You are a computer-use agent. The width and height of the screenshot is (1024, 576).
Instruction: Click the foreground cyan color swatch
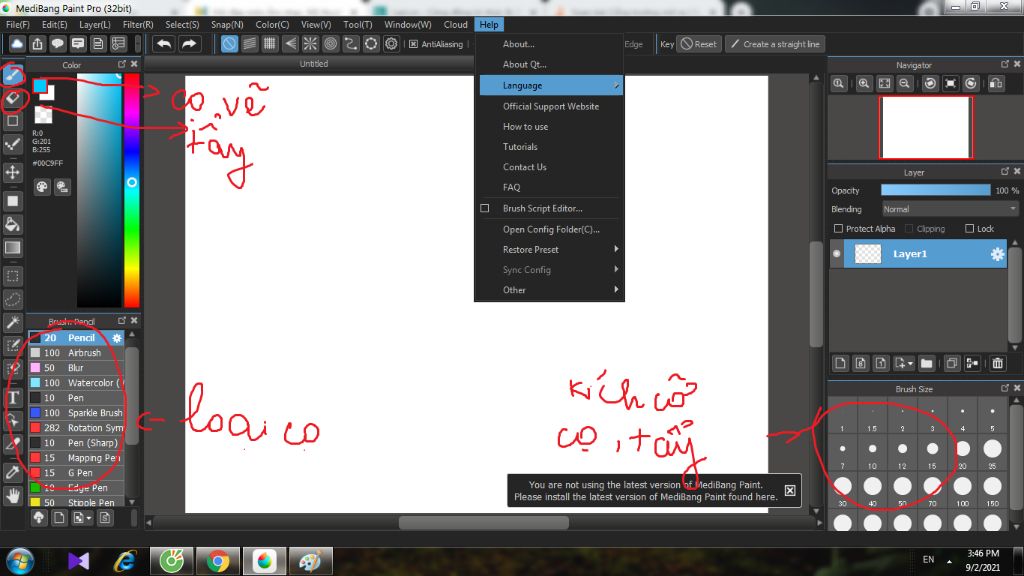(x=40, y=86)
